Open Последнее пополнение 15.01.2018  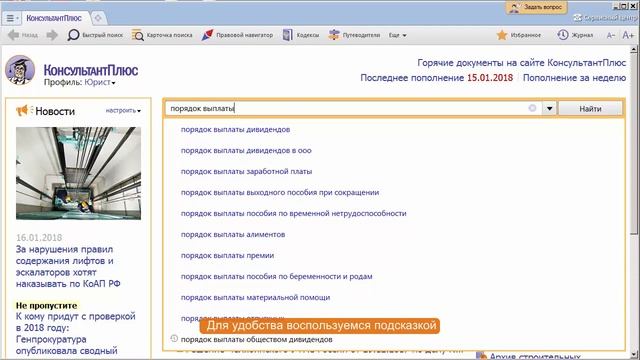click(436, 78)
